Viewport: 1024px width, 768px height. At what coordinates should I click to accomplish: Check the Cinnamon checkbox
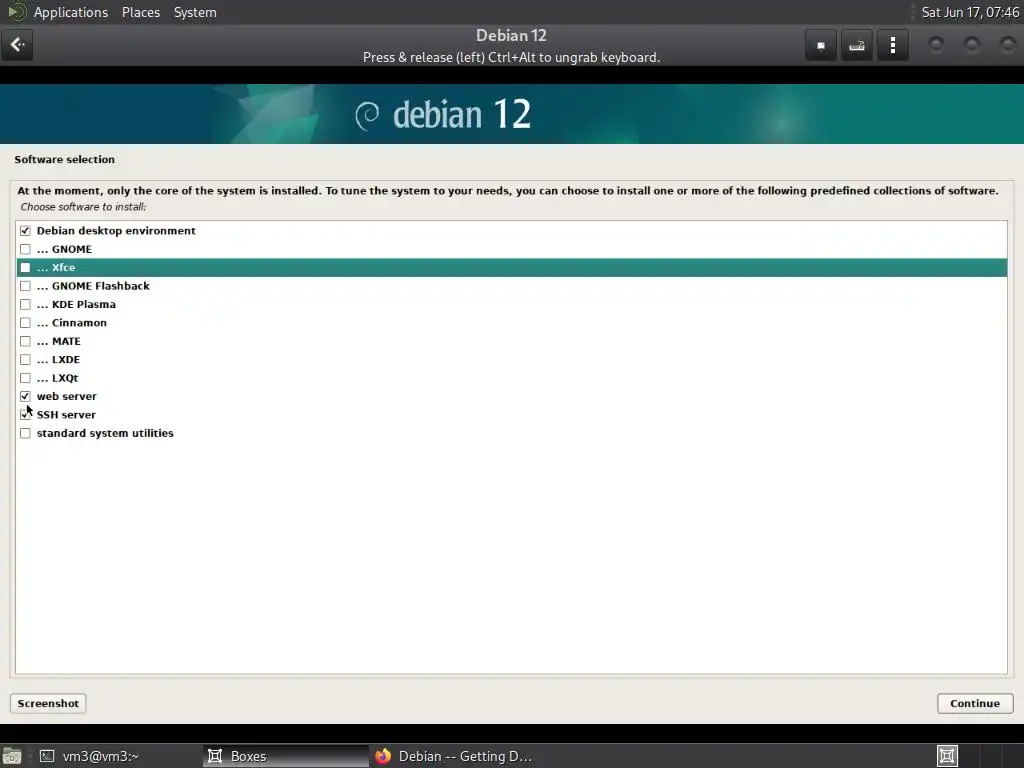[25, 323]
